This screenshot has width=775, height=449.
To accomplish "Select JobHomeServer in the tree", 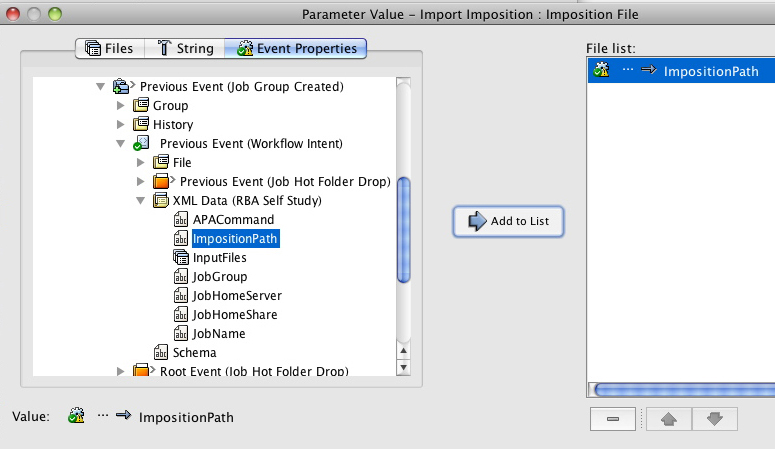I will pos(237,295).
